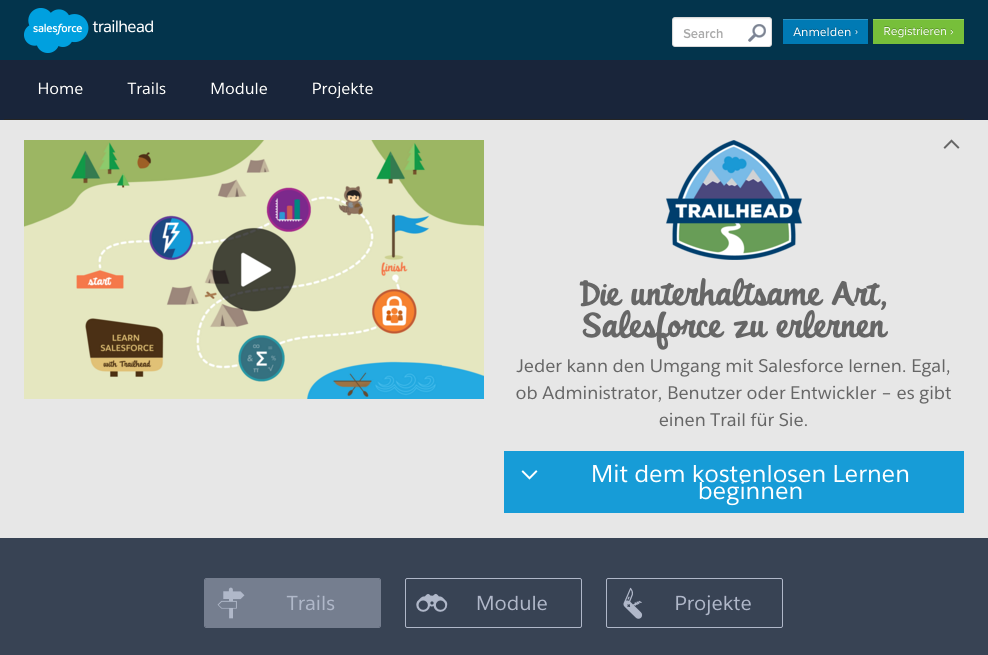Select the Module filter button at bottom
The width and height of the screenshot is (988, 655).
493,603
